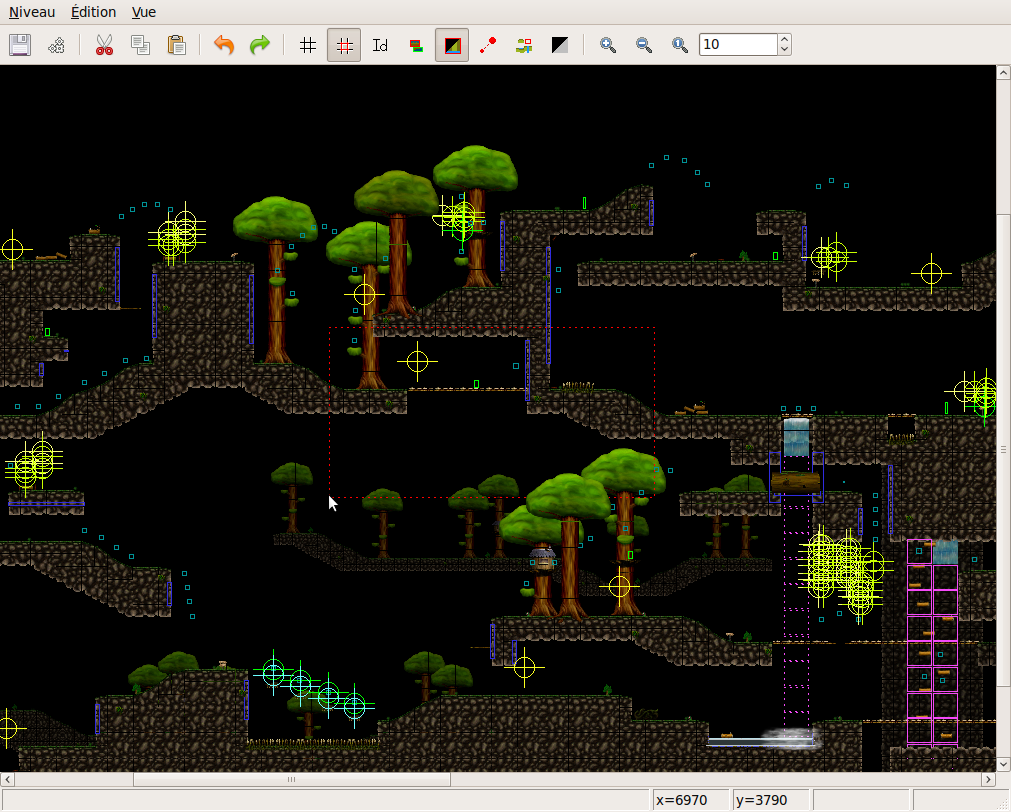Redo with the green arrow icon
Image resolution: width=1011 pixels, height=812 pixels.
[x=260, y=45]
